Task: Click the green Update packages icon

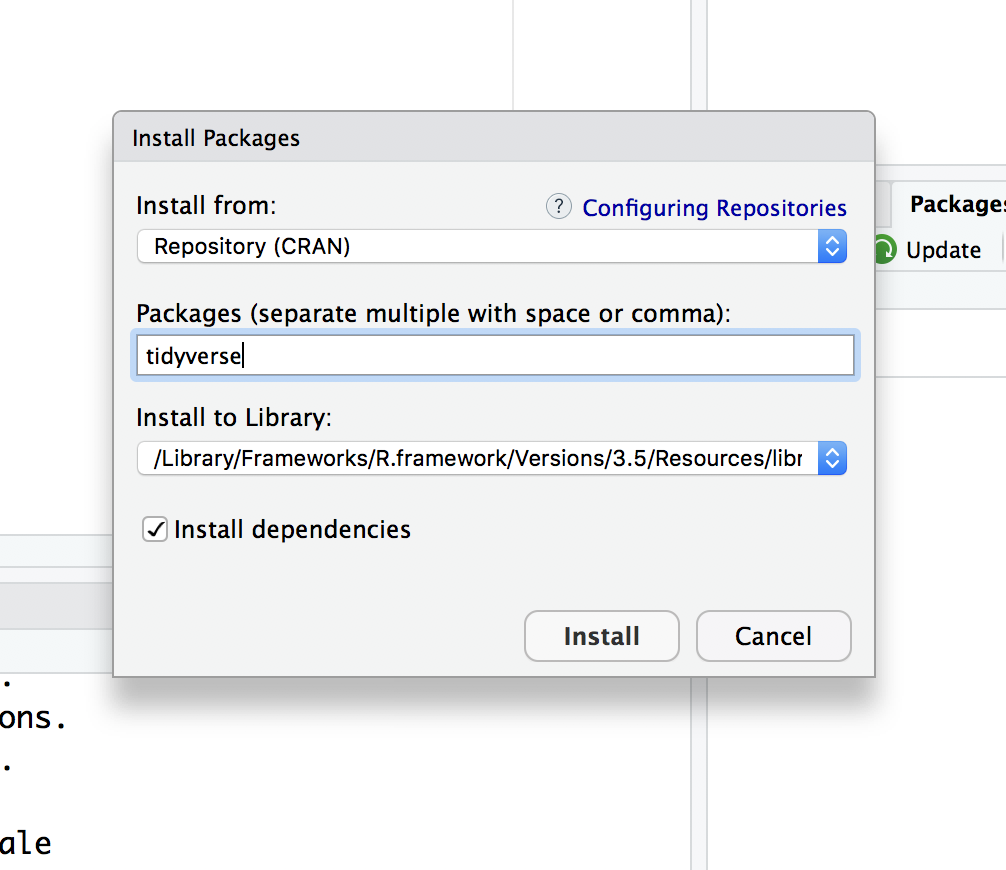Action: (x=885, y=250)
